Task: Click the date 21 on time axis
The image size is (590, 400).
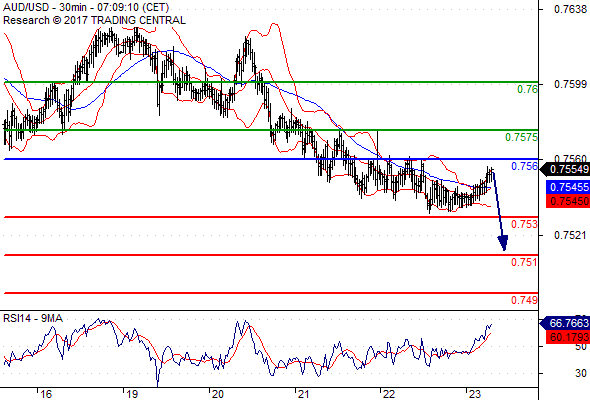Action: click(303, 394)
